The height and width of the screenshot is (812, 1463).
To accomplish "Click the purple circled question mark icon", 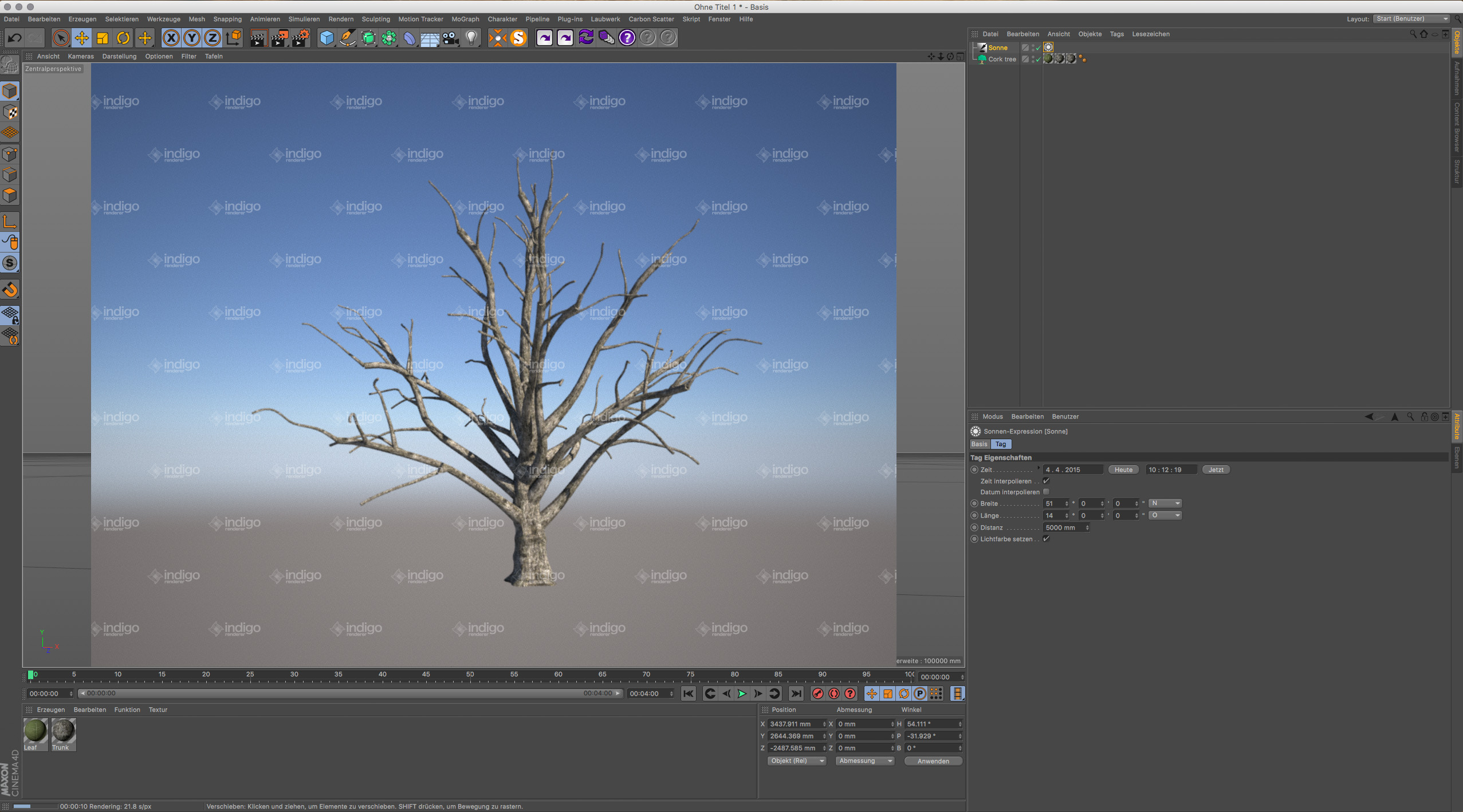I will point(627,38).
